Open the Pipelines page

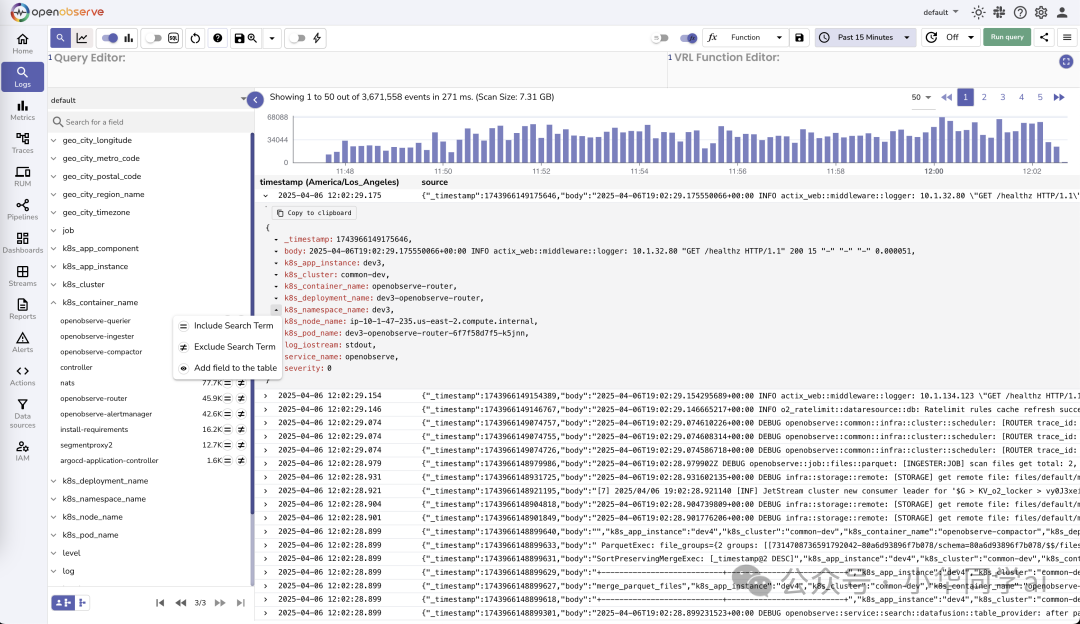23,209
